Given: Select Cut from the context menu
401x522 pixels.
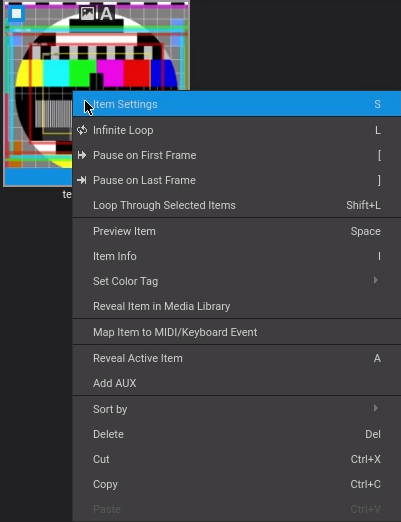Looking at the screenshot, I should coord(237,459).
